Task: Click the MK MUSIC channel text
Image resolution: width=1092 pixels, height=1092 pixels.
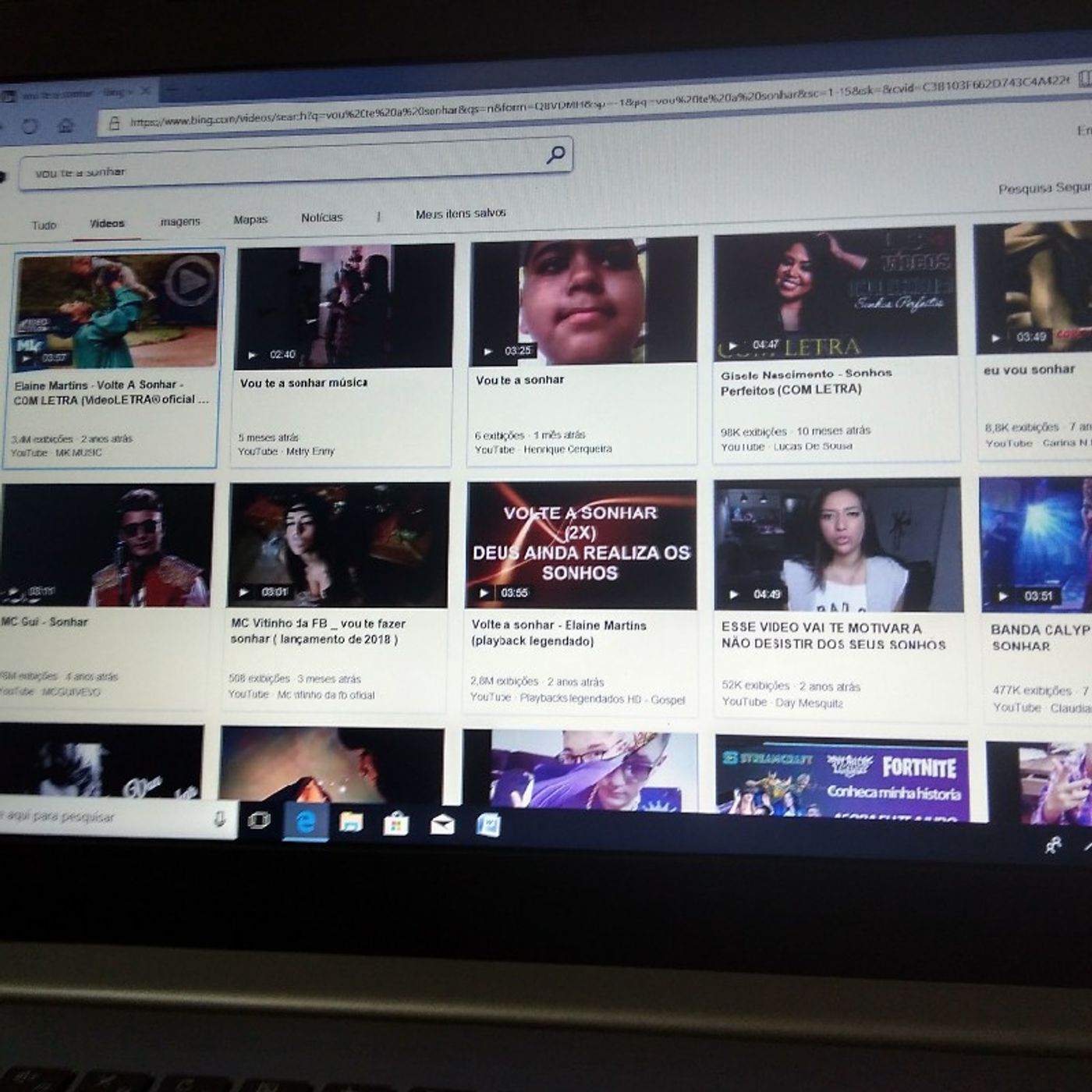Action: [x=78, y=452]
